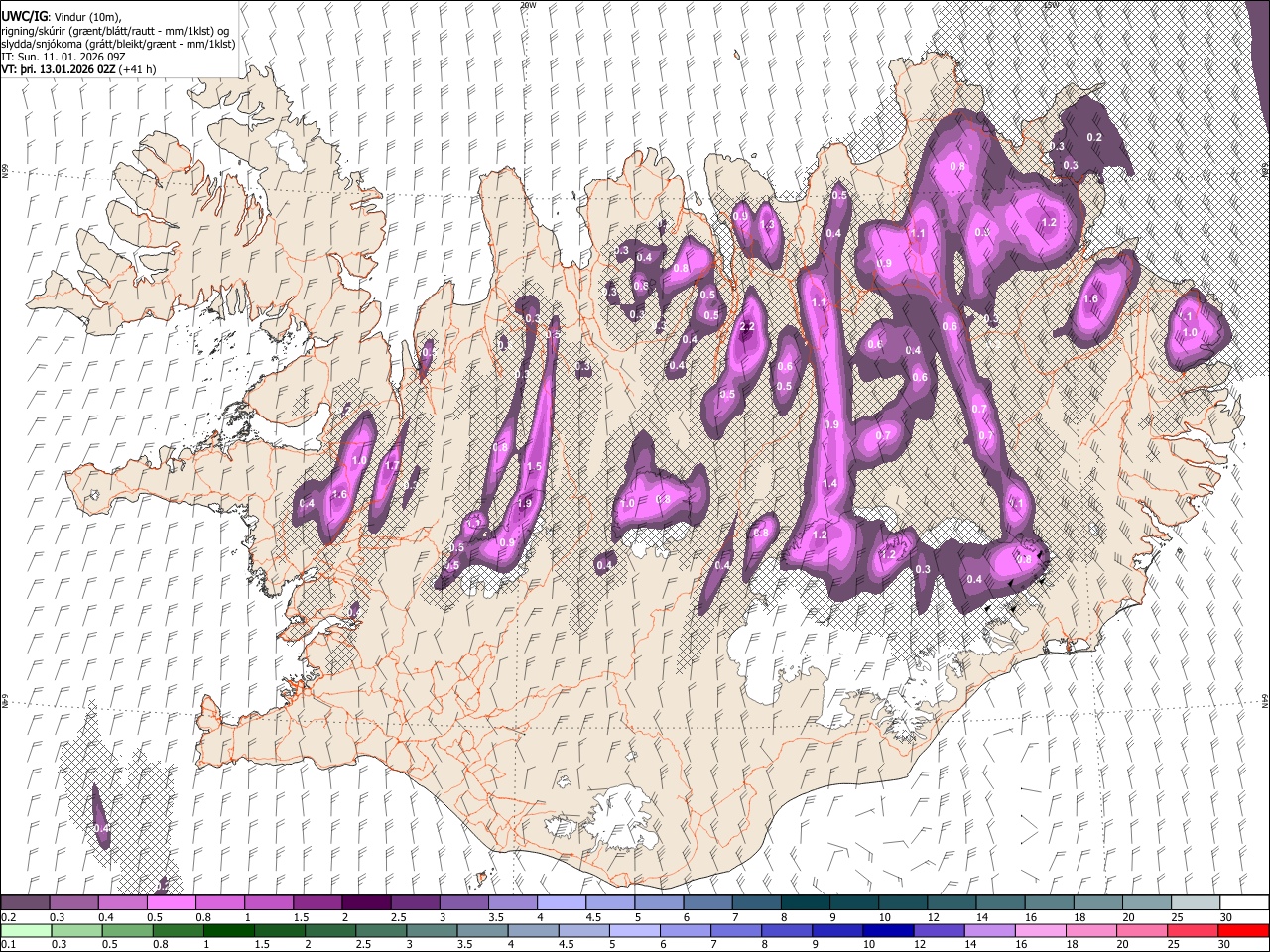Click the bright red 30 rain legend swatch
1270x952 pixels.
point(1242,930)
